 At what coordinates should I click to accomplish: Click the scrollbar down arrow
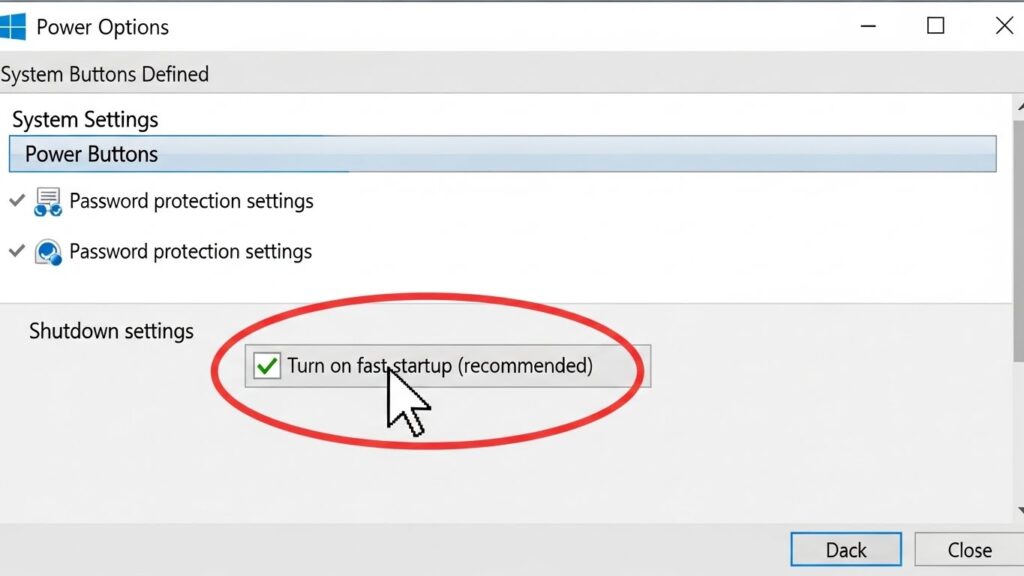(x=1019, y=511)
